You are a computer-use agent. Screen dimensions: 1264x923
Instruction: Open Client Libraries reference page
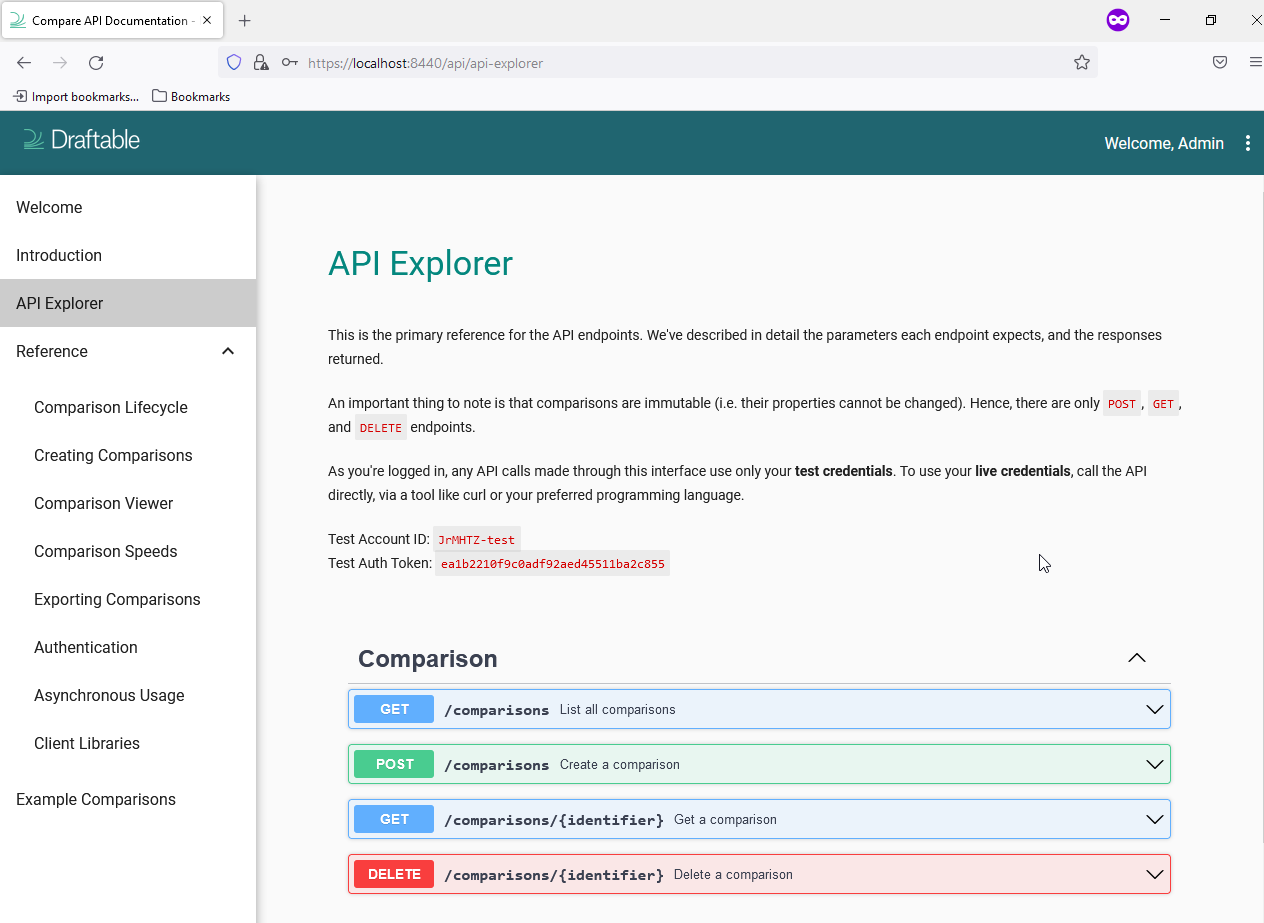click(x=87, y=743)
